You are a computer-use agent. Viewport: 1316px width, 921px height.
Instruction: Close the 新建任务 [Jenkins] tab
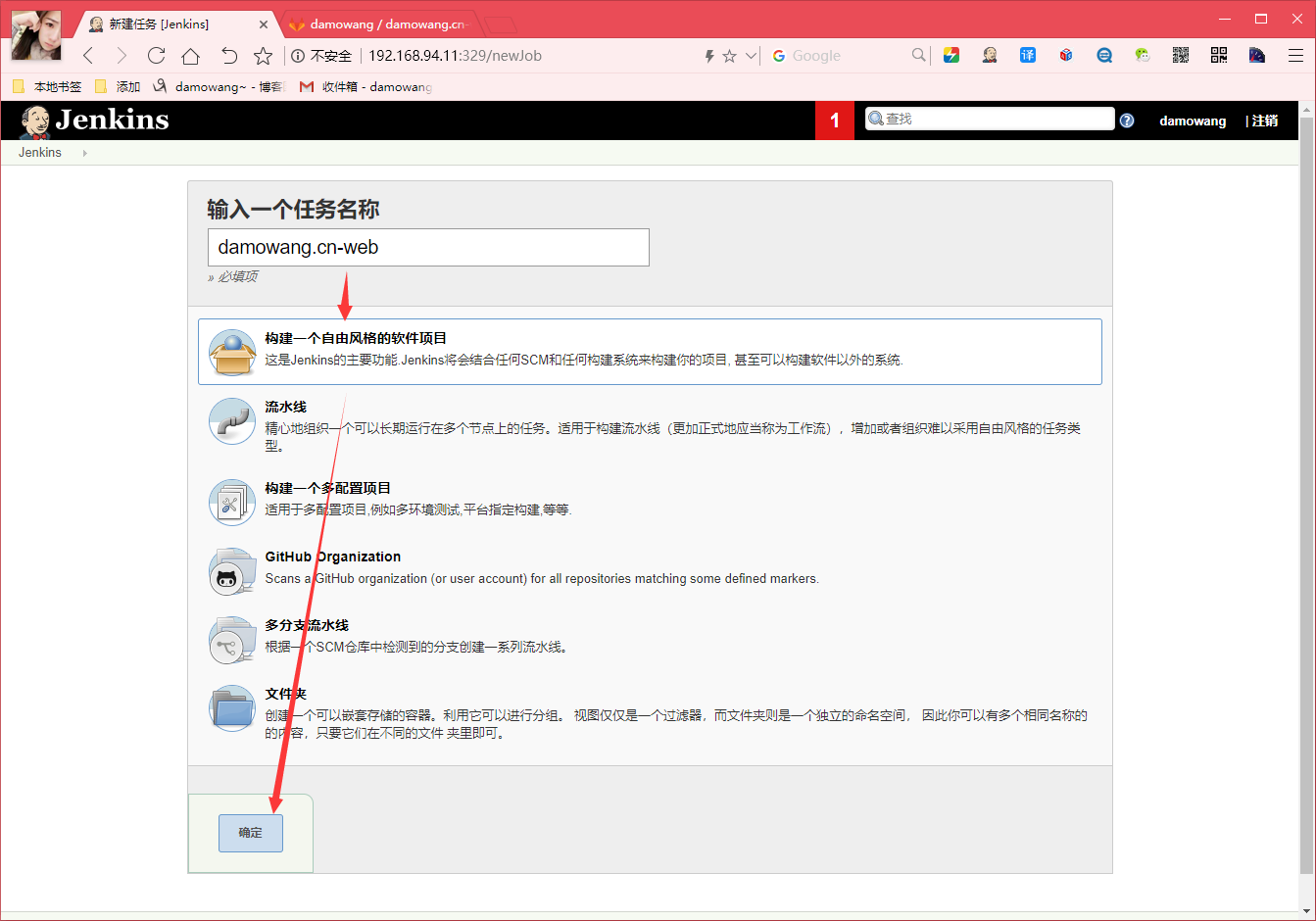pos(264,24)
